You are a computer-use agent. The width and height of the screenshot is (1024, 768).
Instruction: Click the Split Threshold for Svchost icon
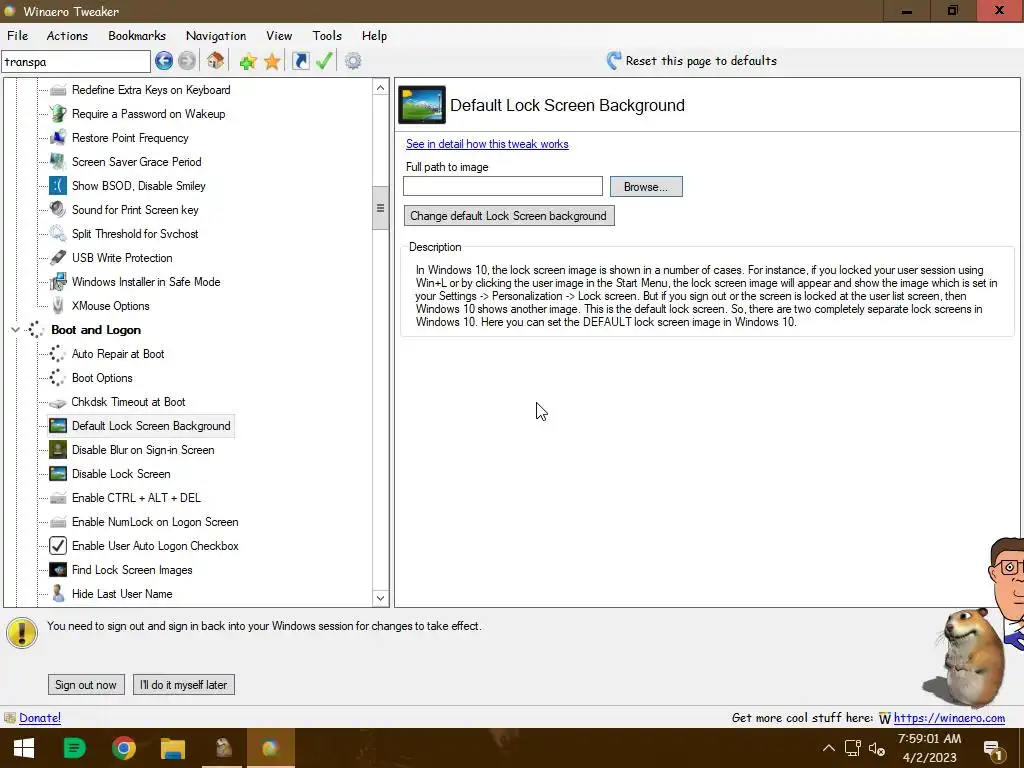point(58,234)
